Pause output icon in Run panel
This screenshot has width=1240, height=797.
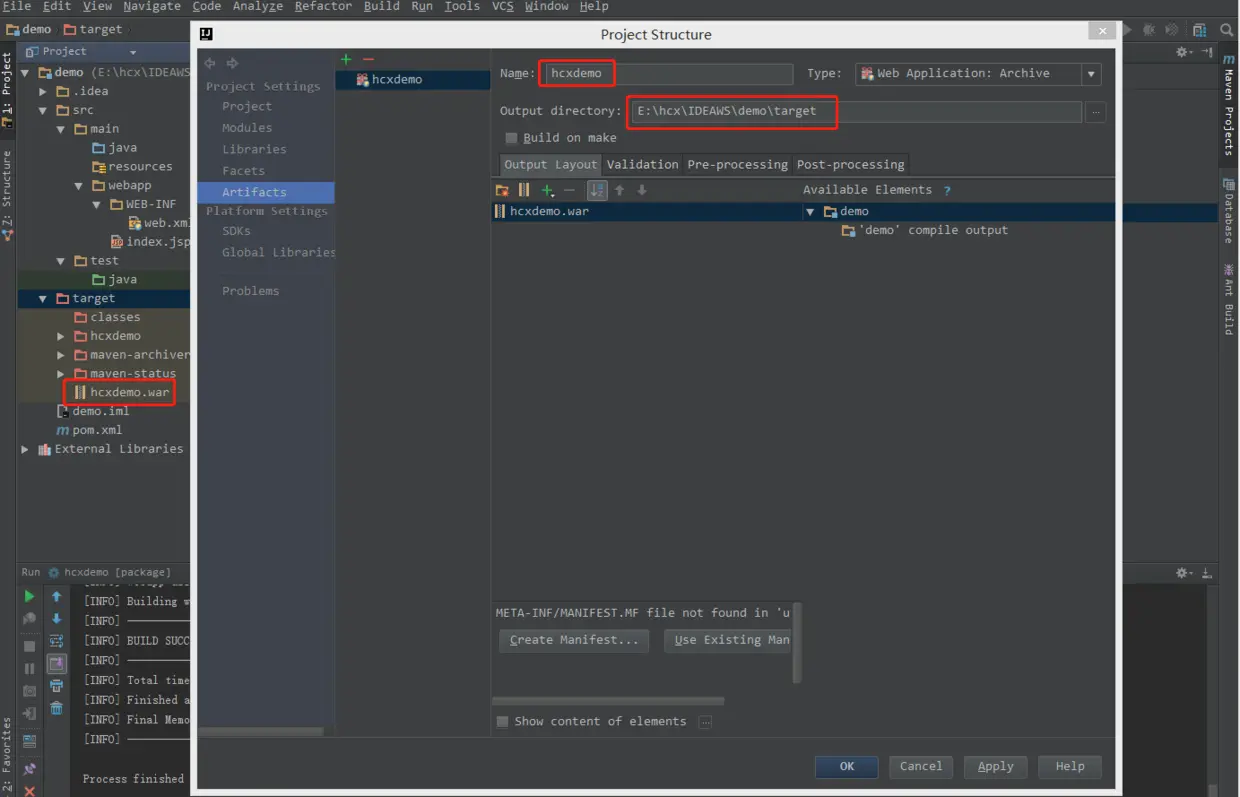(x=29, y=669)
